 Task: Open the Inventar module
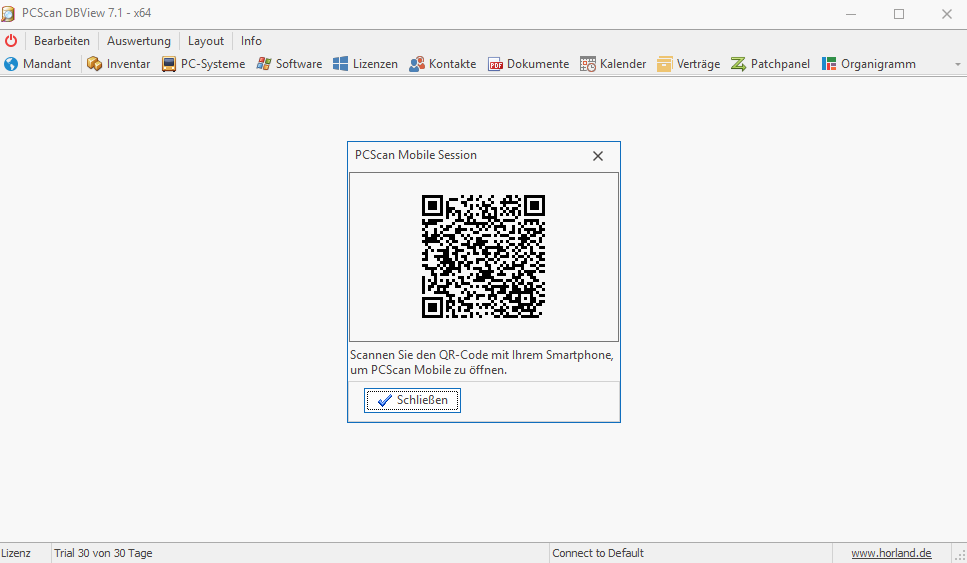pos(118,64)
